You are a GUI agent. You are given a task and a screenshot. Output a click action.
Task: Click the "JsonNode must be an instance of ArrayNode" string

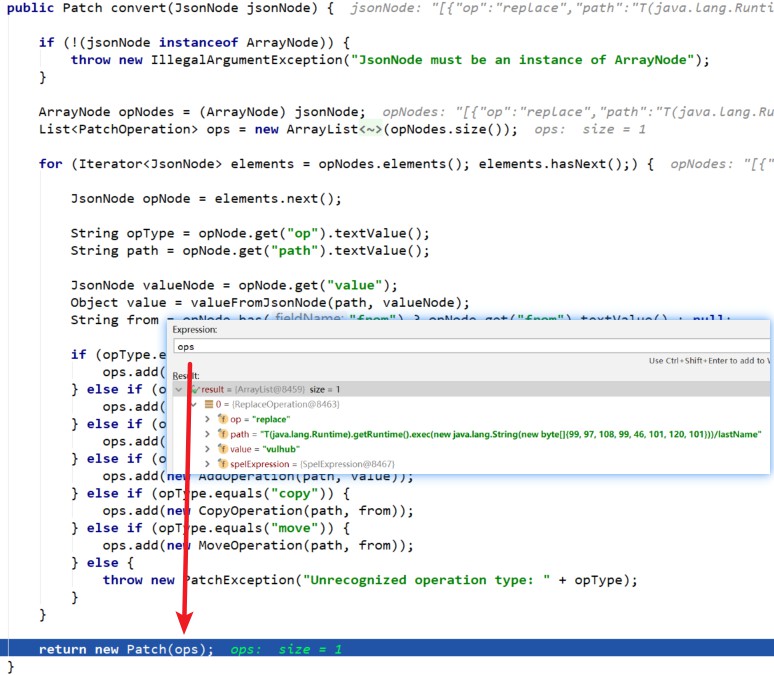tap(523, 60)
